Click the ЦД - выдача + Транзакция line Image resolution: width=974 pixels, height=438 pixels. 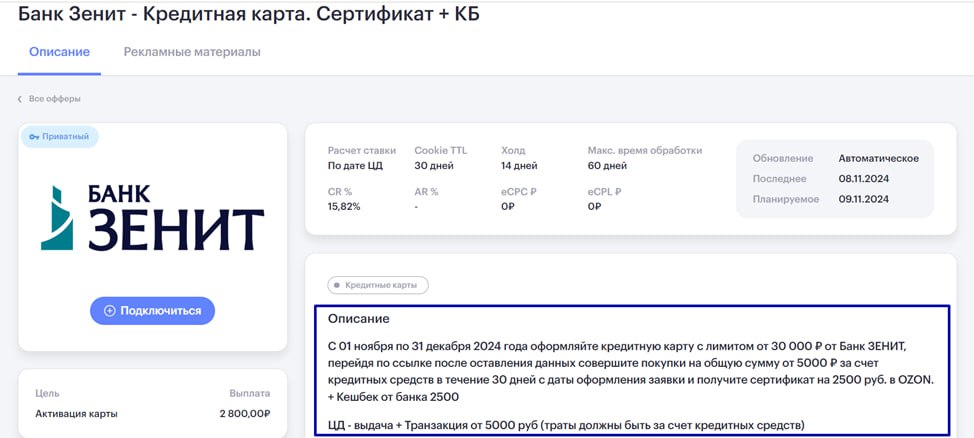(566, 426)
